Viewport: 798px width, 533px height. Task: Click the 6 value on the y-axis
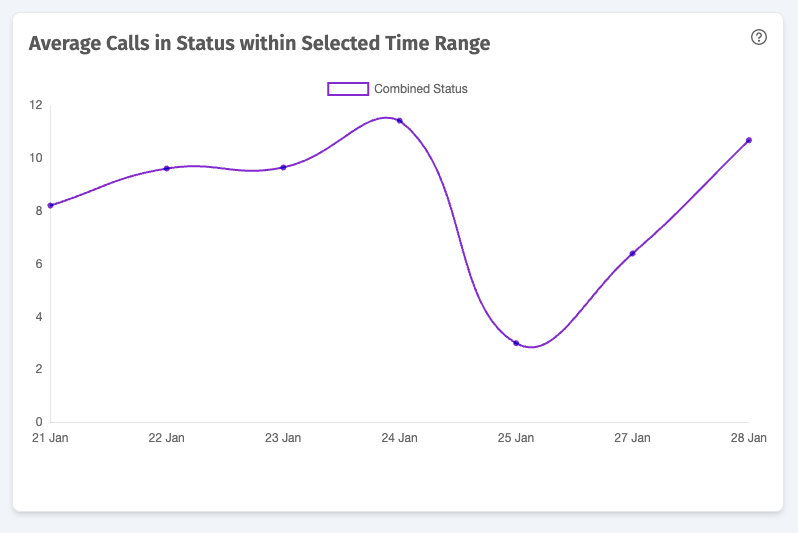(38, 264)
